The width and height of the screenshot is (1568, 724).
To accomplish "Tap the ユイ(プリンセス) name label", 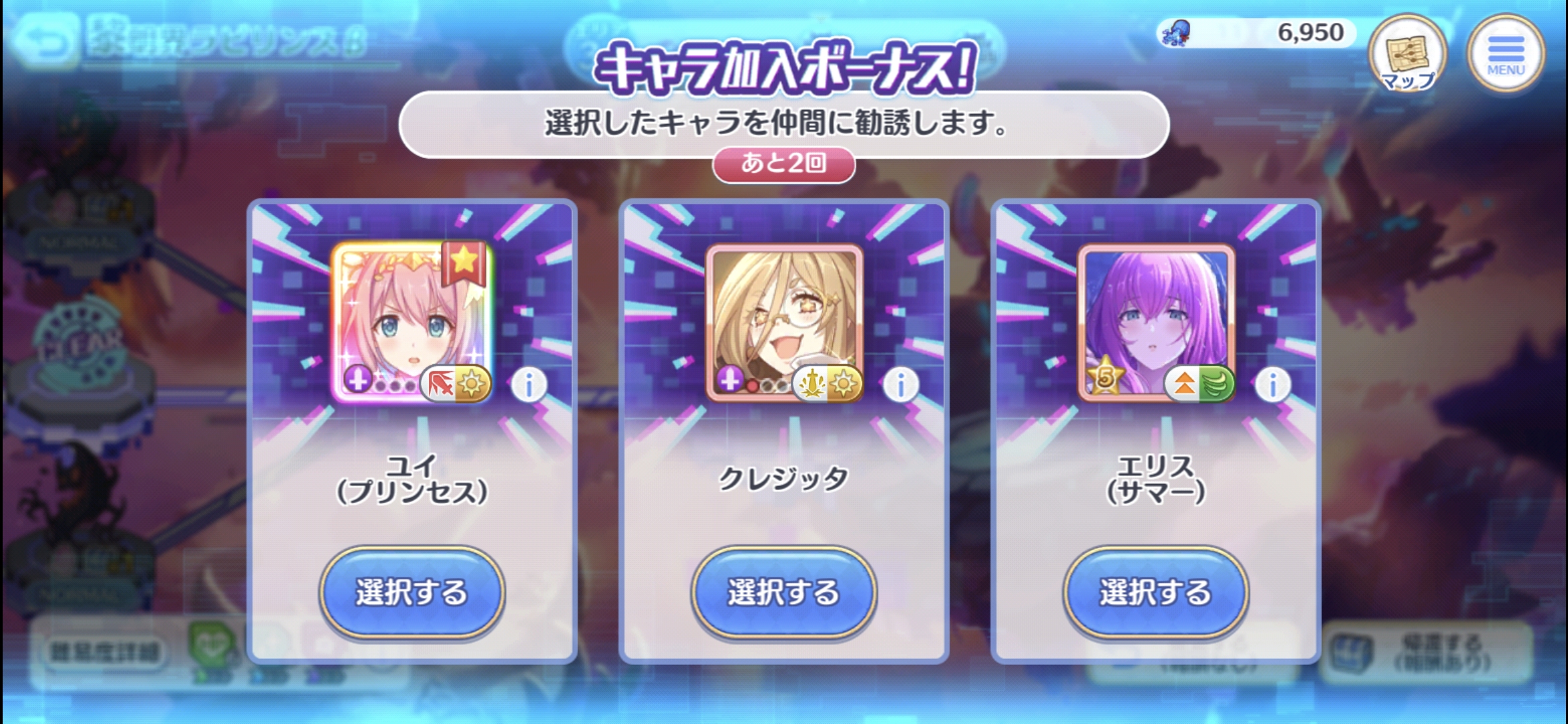I will coord(411,479).
